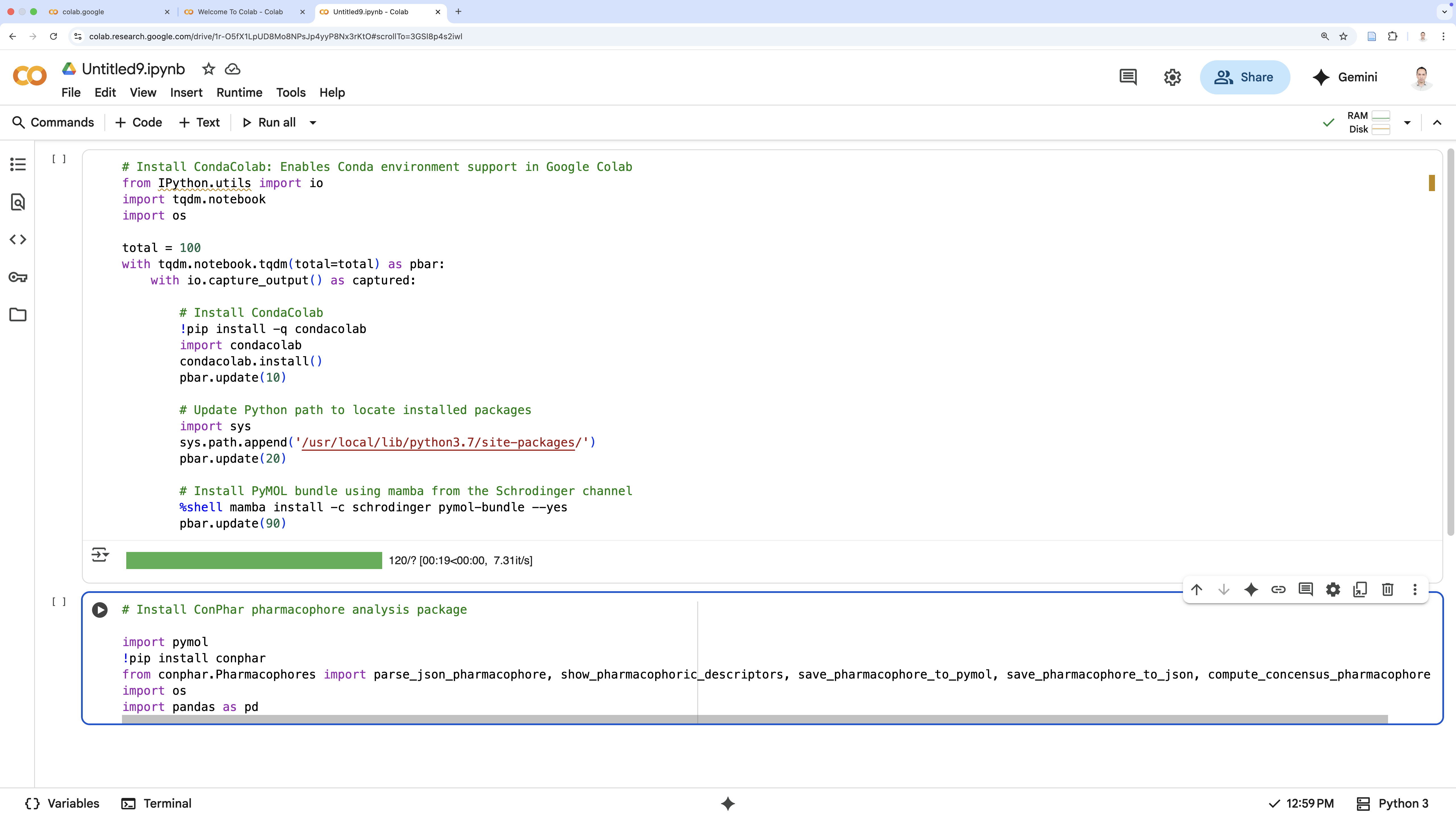Expand the Run all dropdown arrow
The width and height of the screenshot is (1456, 819).
(313, 123)
